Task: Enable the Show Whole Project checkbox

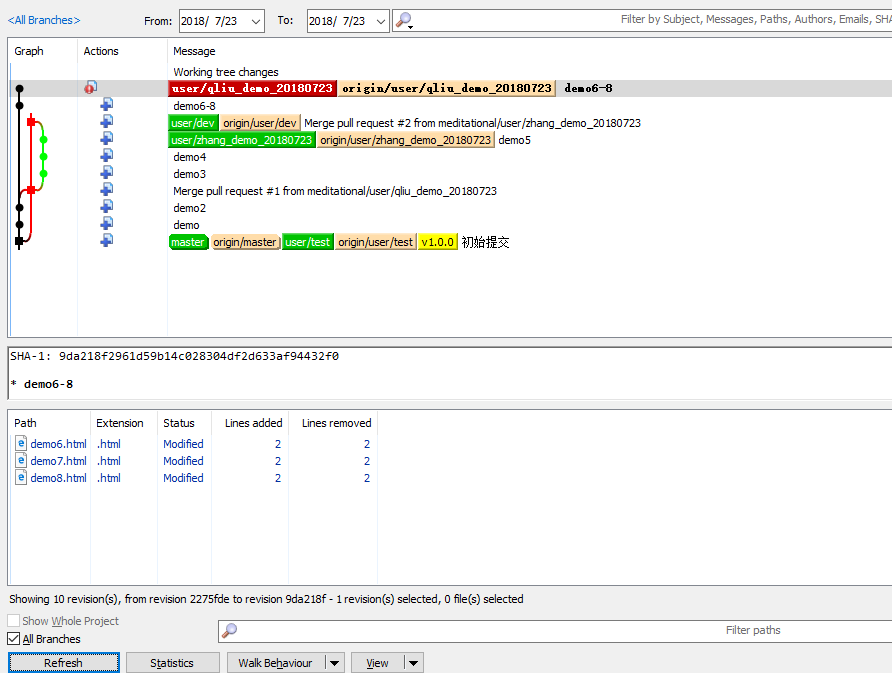Action: (x=14, y=621)
